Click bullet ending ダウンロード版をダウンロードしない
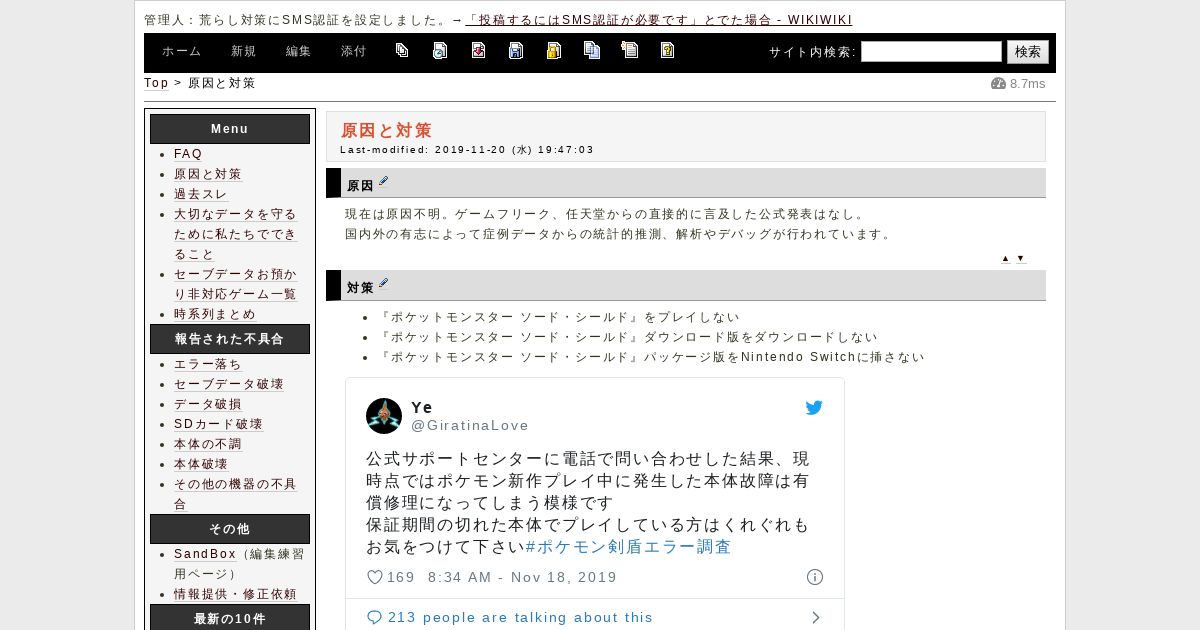This screenshot has width=1200, height=630. pyautogui.click(x=628, y=337)
